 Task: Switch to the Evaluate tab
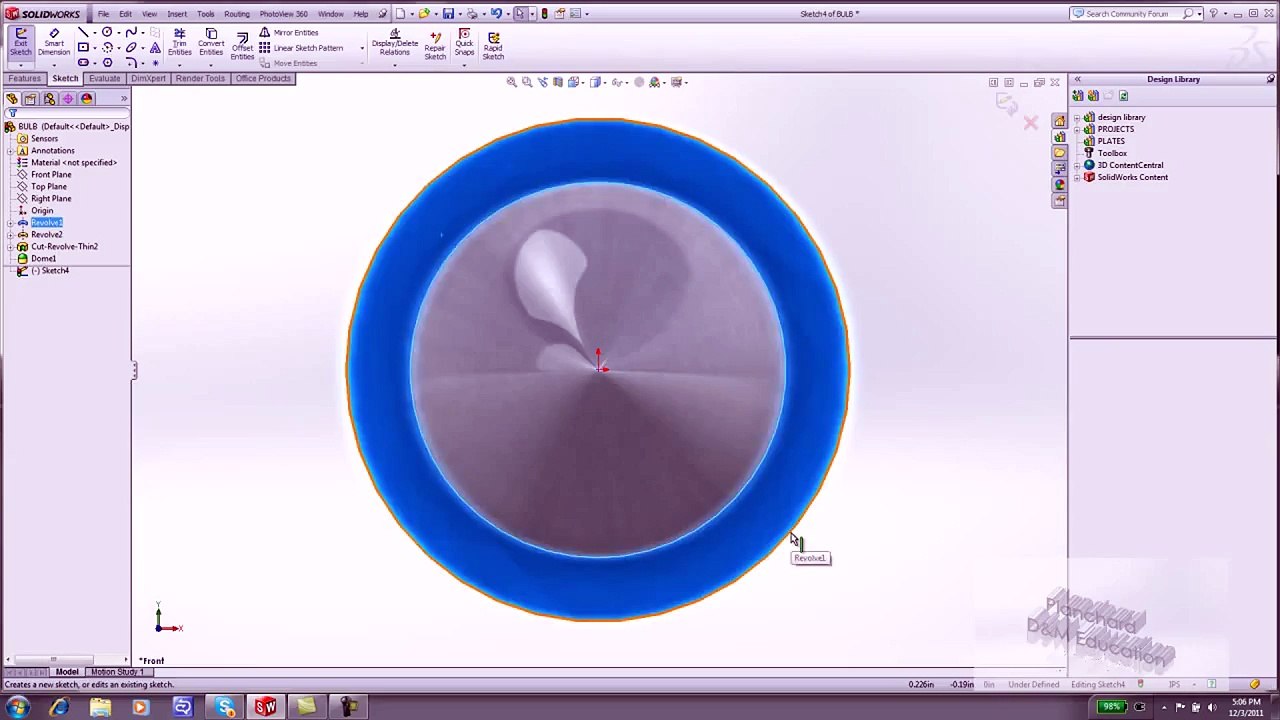(x=104, y=78)
